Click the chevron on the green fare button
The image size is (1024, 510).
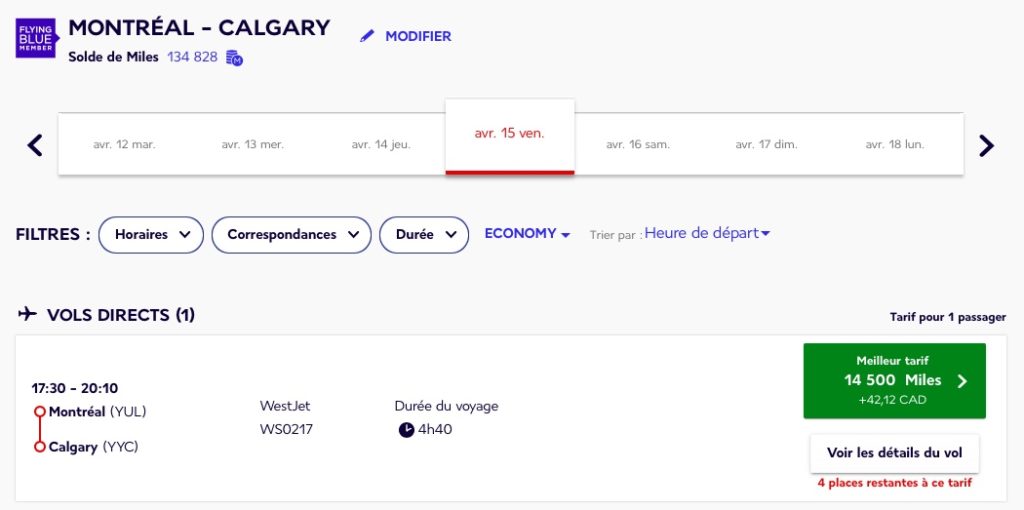962,381
